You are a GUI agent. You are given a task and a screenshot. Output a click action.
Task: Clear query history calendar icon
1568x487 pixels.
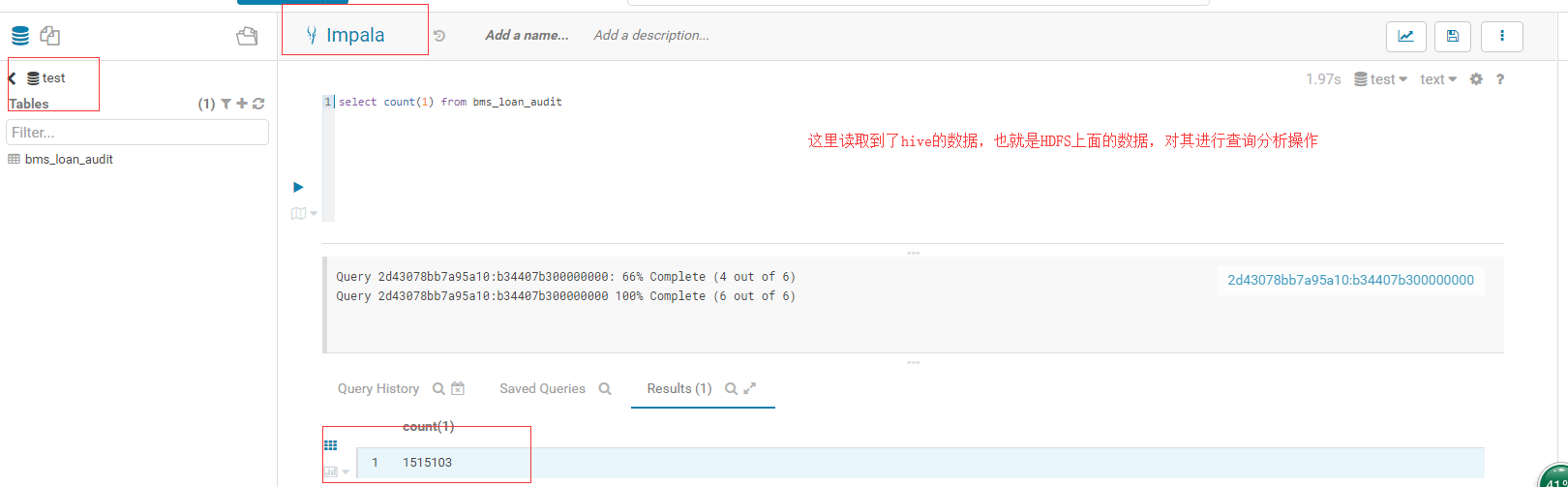458,388
